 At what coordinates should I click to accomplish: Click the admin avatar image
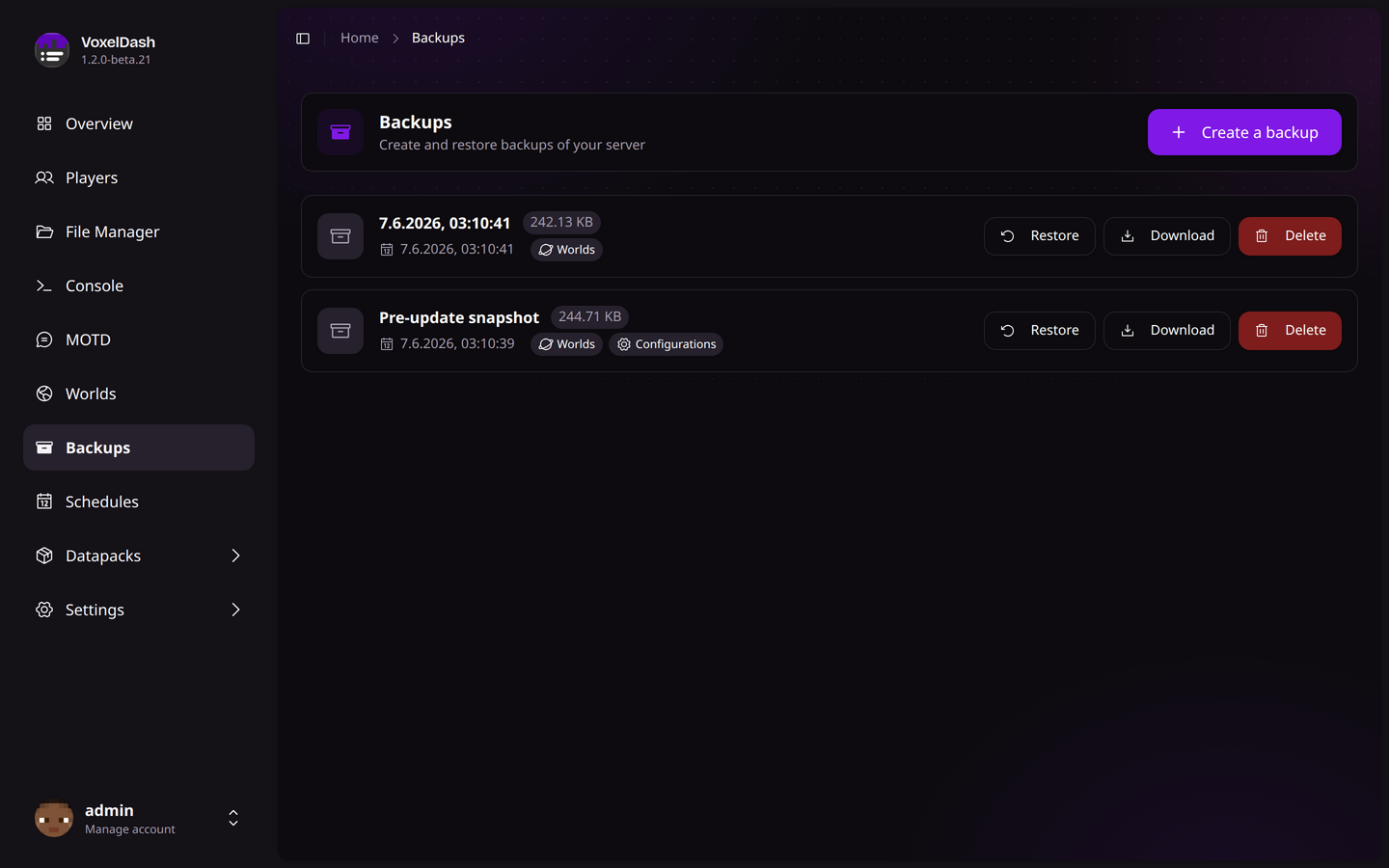tap(54, 819)
